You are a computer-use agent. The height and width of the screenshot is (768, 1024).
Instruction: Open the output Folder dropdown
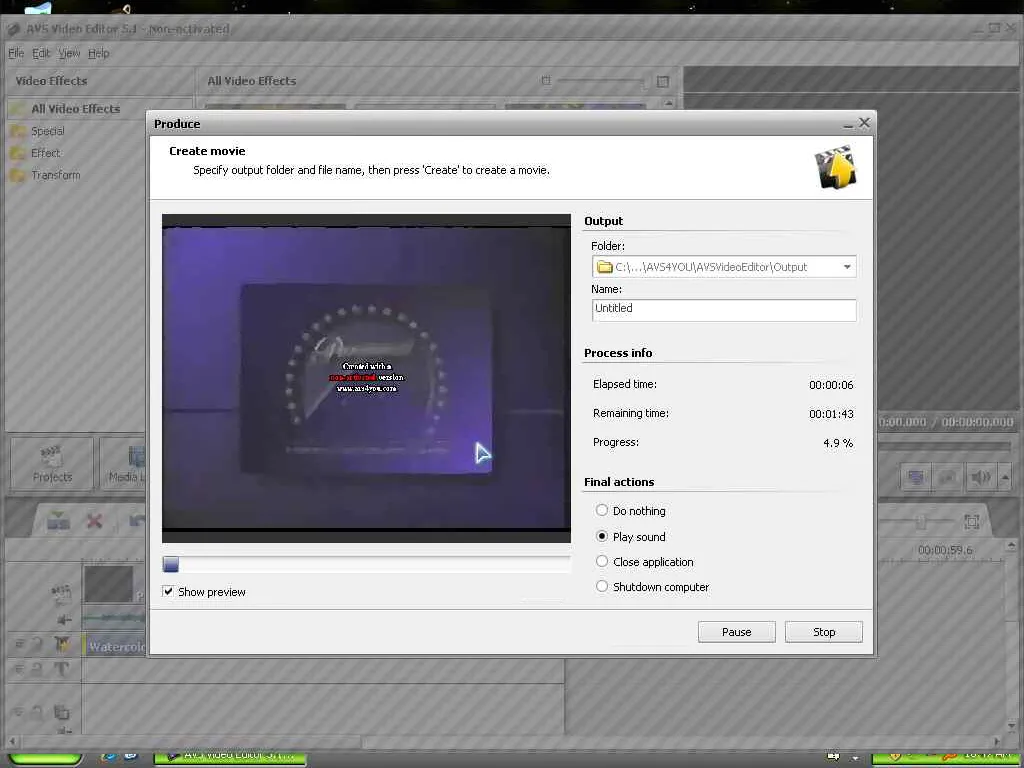846,266
